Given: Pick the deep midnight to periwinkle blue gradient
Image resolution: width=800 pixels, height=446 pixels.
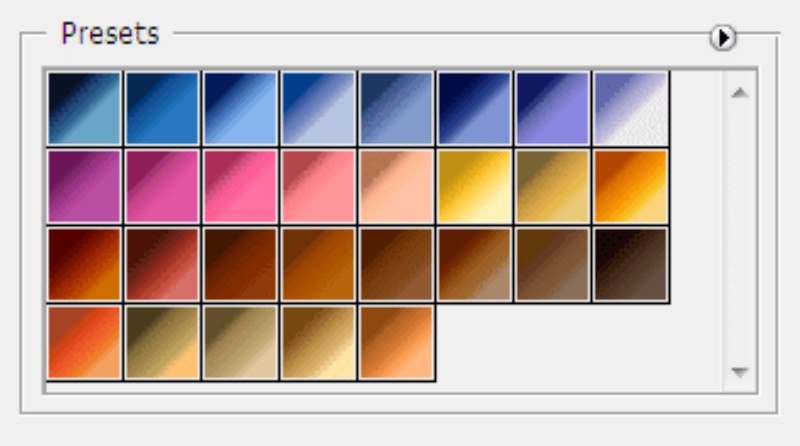Looking at the screenshot, I should [x=474, y=108].
